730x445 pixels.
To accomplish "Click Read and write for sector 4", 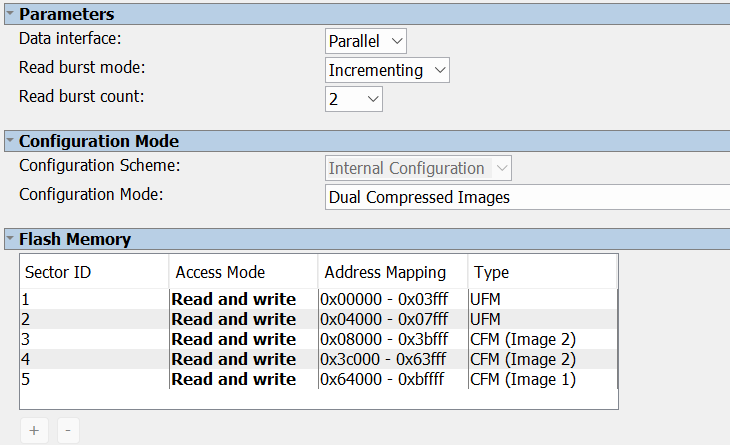I will [x=234, y=359].
